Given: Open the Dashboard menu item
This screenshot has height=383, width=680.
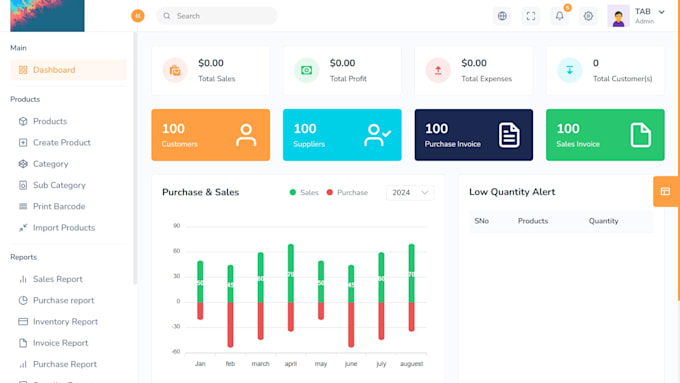Looking at the screenshot, I should pos(68,70).
